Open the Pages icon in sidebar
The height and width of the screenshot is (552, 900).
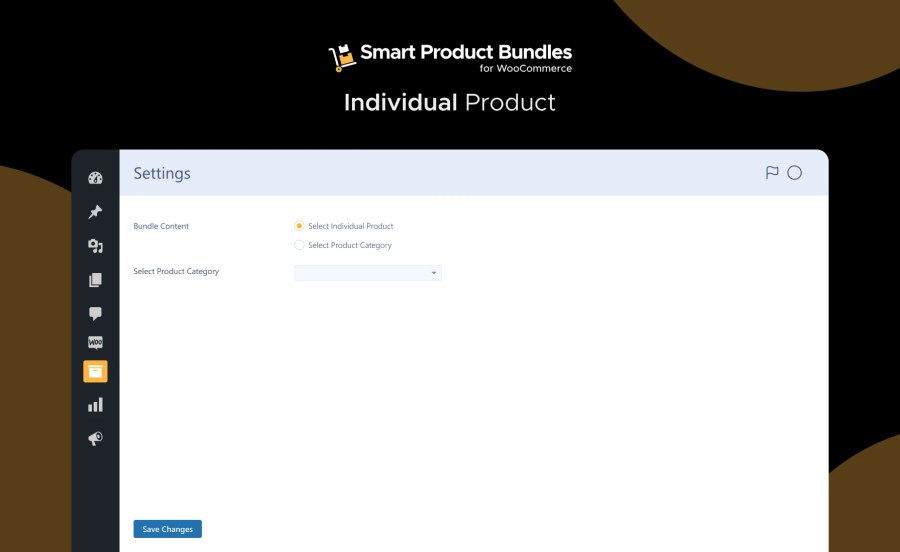point(95,279)
